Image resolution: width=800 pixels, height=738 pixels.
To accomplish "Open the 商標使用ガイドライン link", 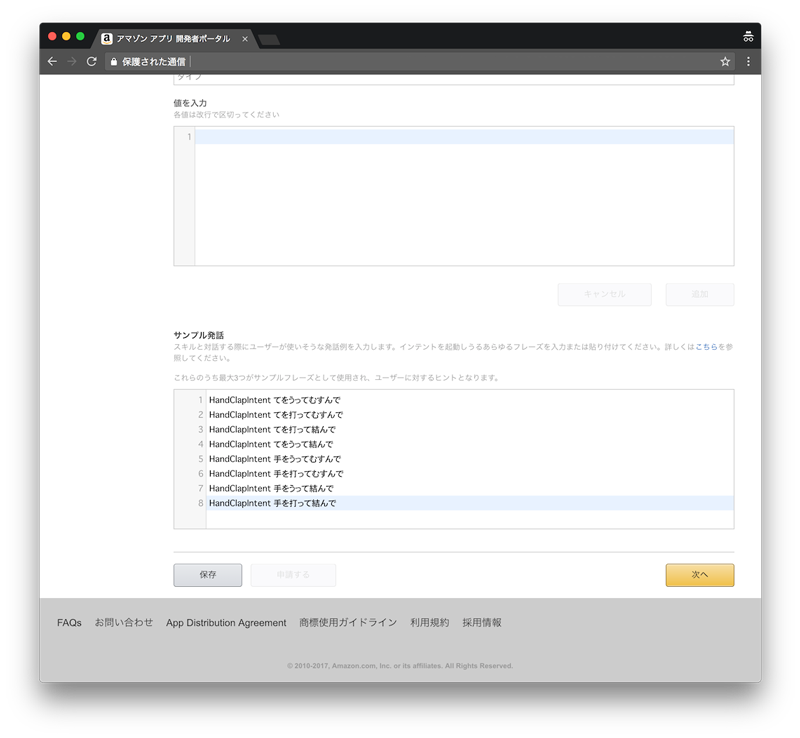I will [x=348, y=623].
